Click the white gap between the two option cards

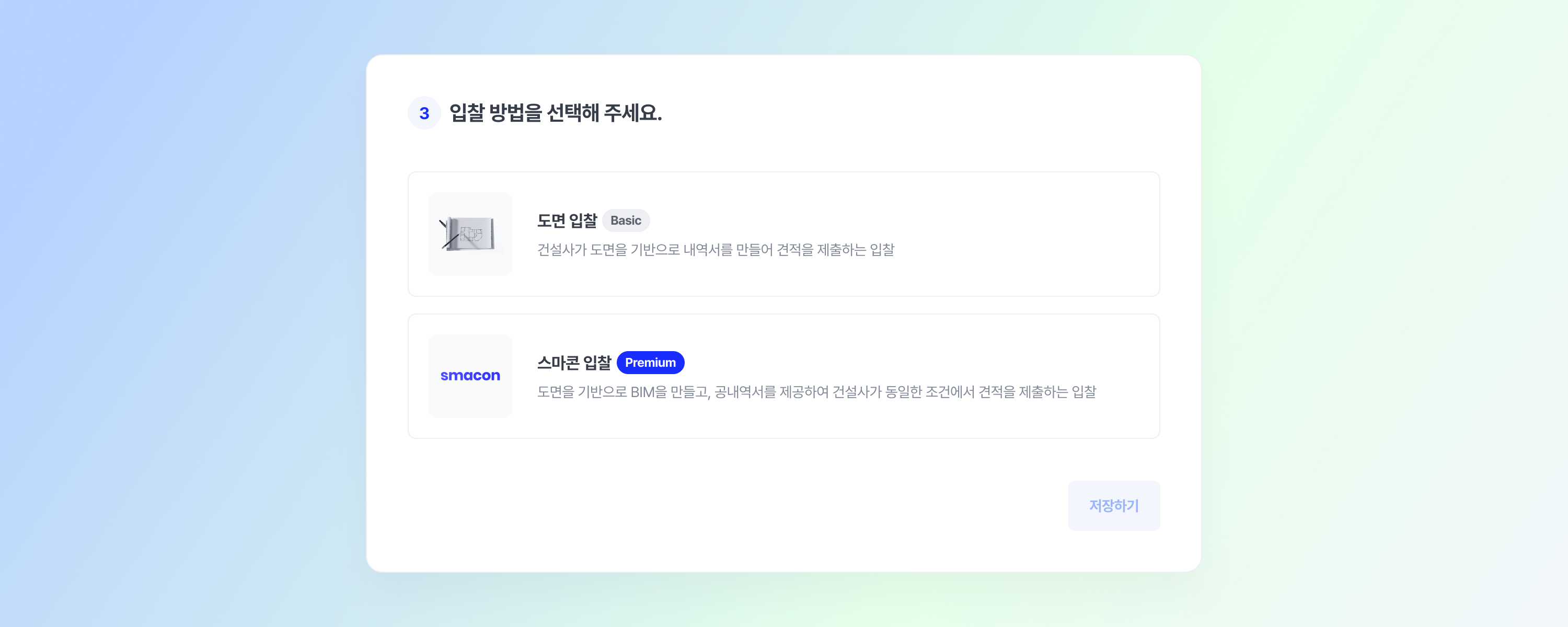click(x=783, y=306)
